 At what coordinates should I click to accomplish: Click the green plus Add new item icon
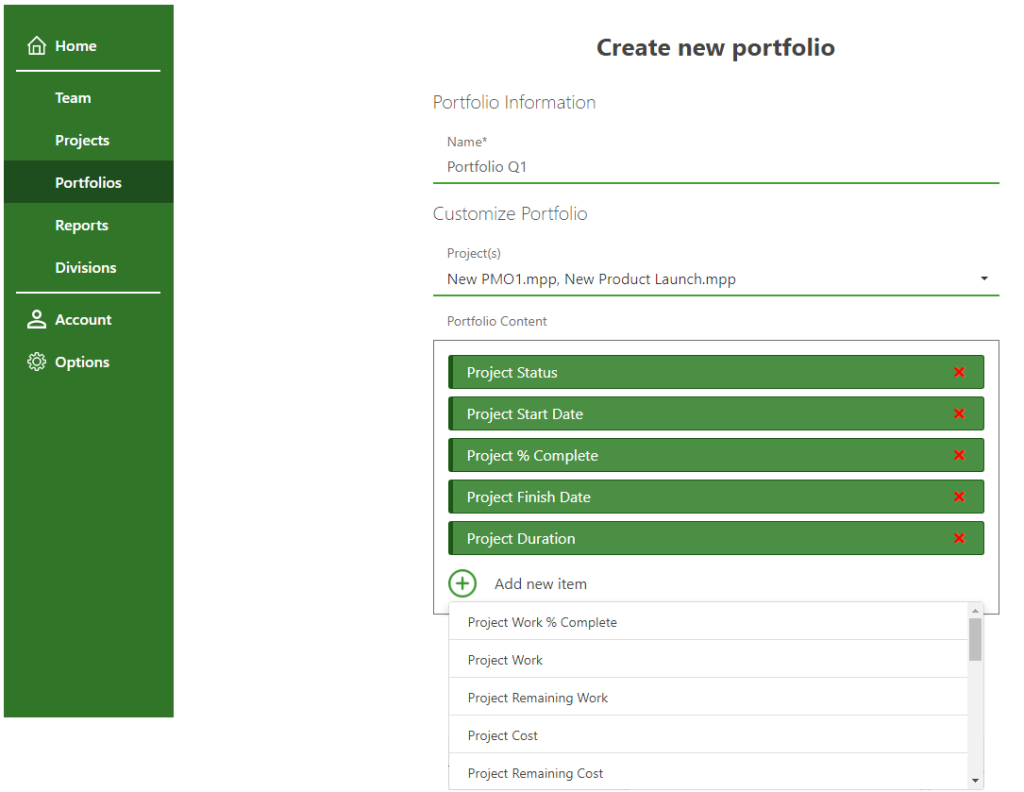coord(461,583)
